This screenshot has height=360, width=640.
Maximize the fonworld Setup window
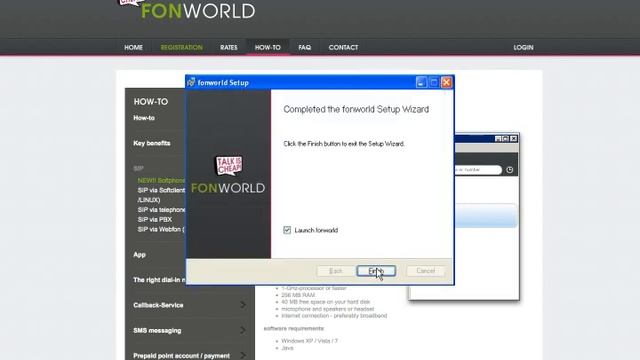click(434, 82)
